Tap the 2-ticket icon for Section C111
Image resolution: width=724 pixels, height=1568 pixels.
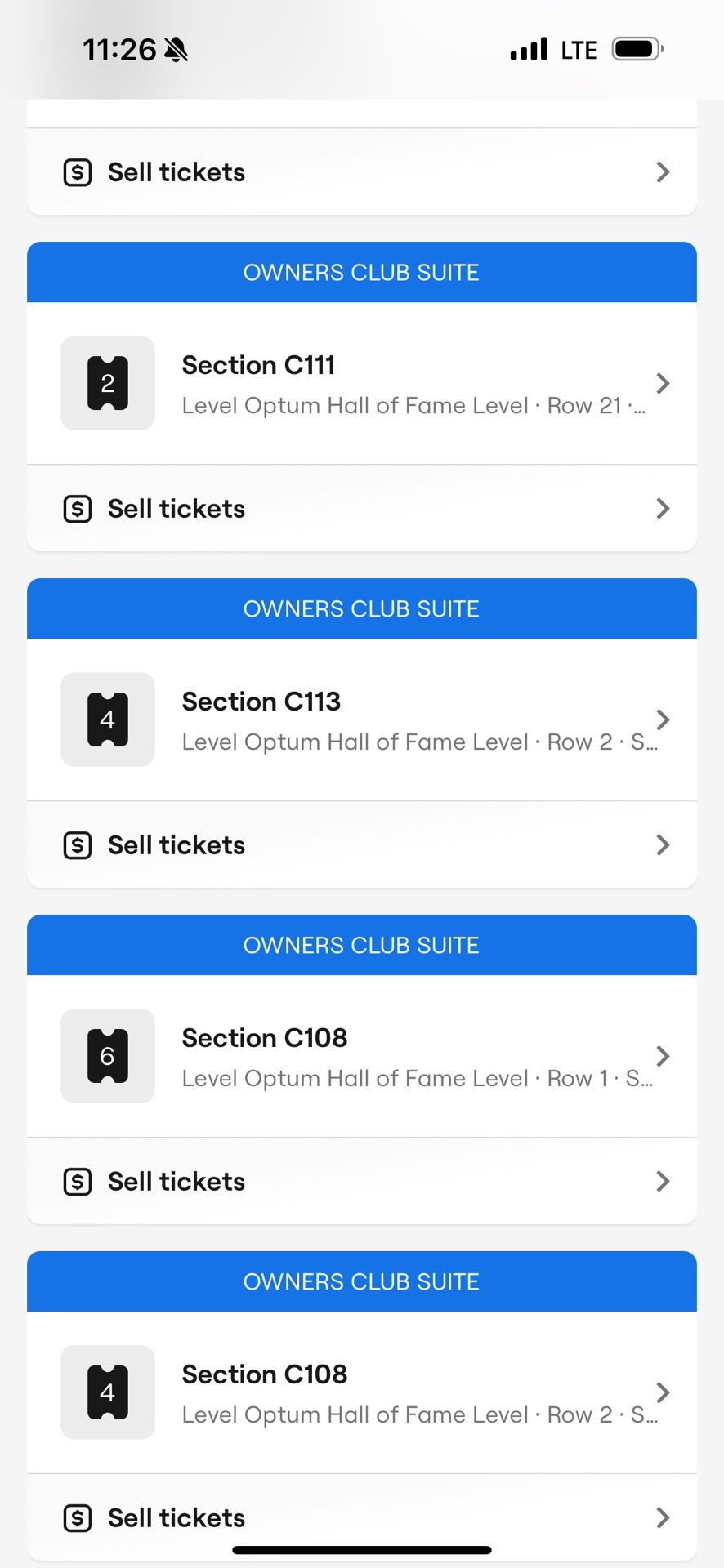pyautogui.click(x=108, y=383)
